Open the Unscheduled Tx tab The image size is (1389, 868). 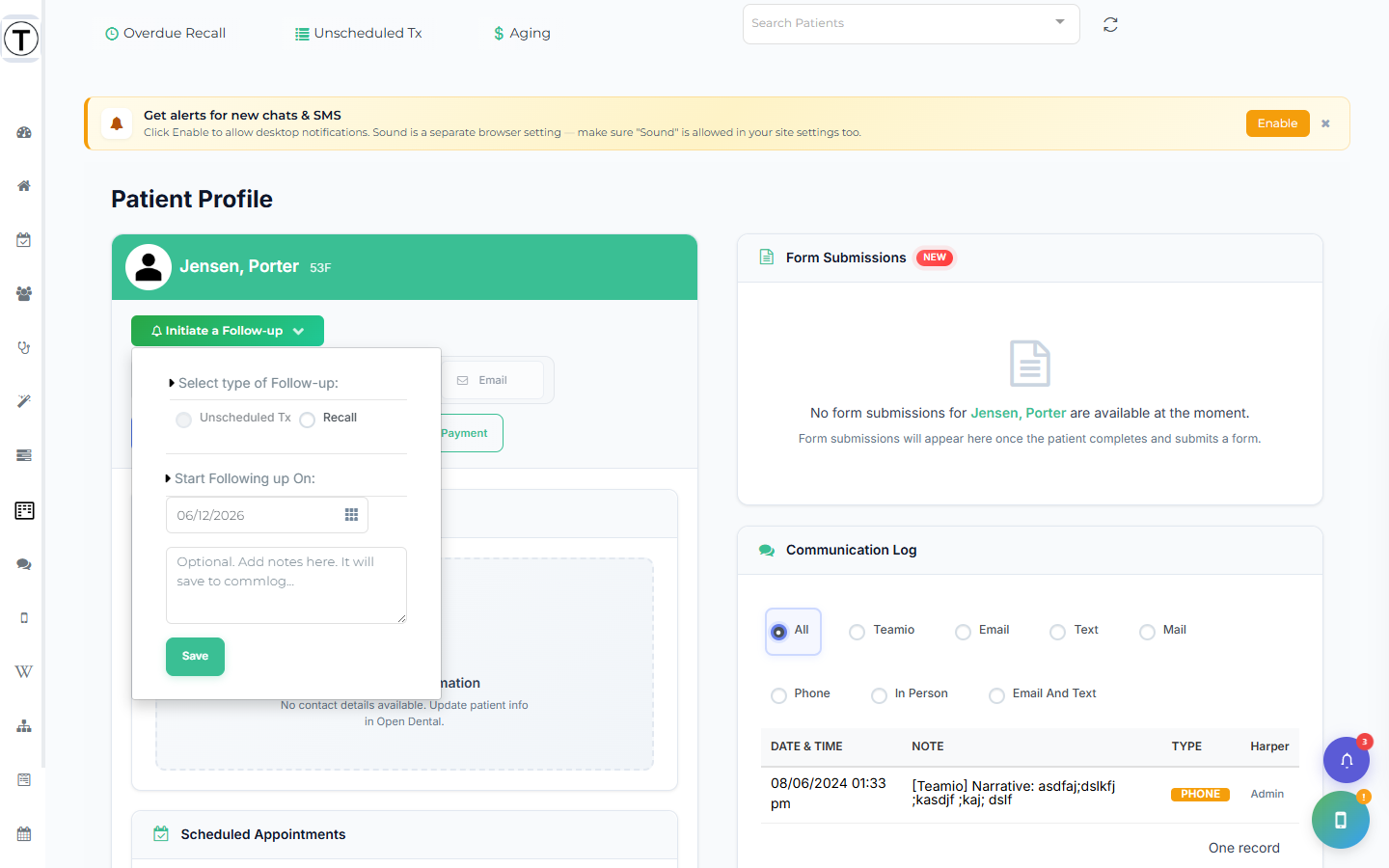pos(358,33)
